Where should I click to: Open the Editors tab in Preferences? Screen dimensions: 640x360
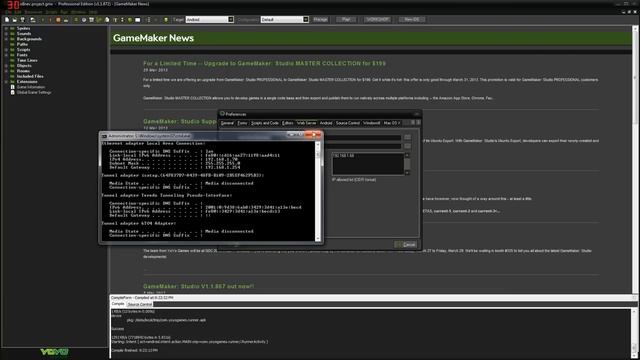[287, 123]
